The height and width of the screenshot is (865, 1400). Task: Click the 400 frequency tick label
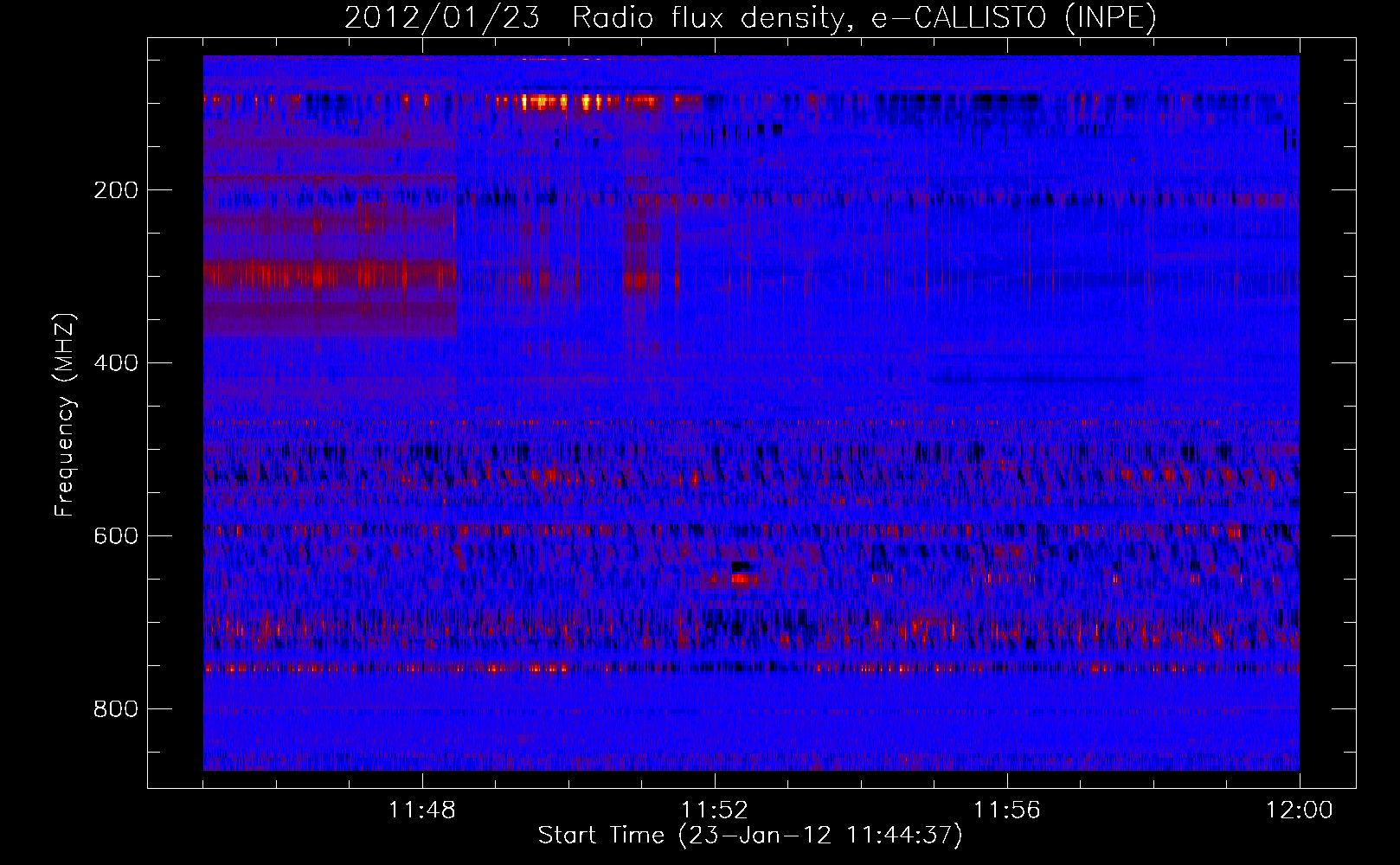(x=116, y=363)
